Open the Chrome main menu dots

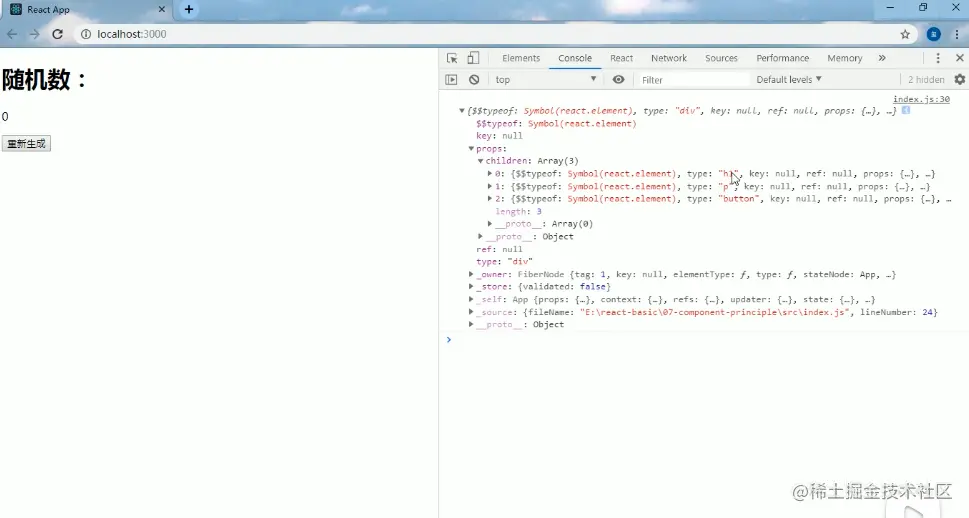(x=957, y=34)
